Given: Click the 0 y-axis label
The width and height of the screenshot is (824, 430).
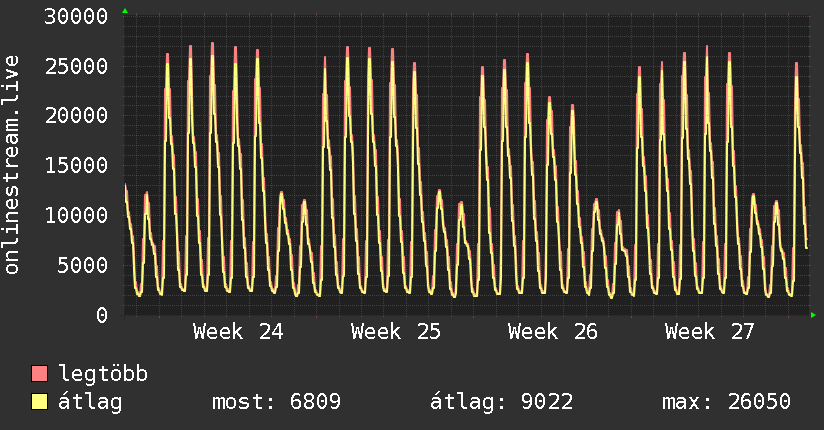Looking at the screenshot, I should 102,315.
